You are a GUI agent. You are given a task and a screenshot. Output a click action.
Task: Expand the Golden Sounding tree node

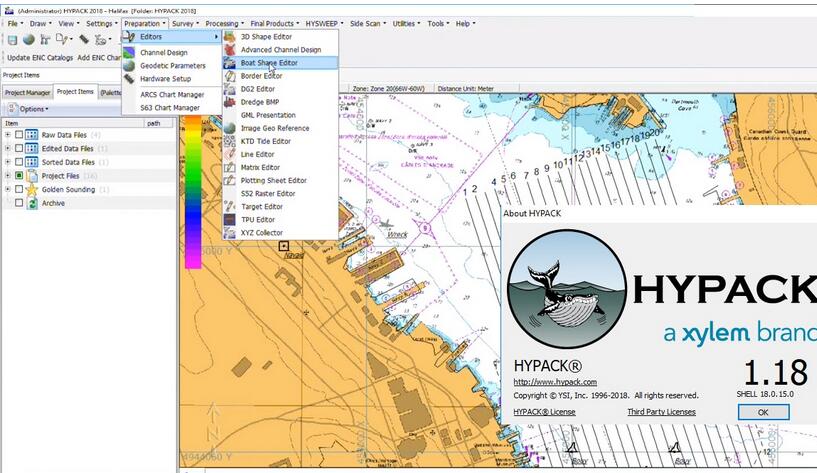pyautogui.click(x=7, y=189)
